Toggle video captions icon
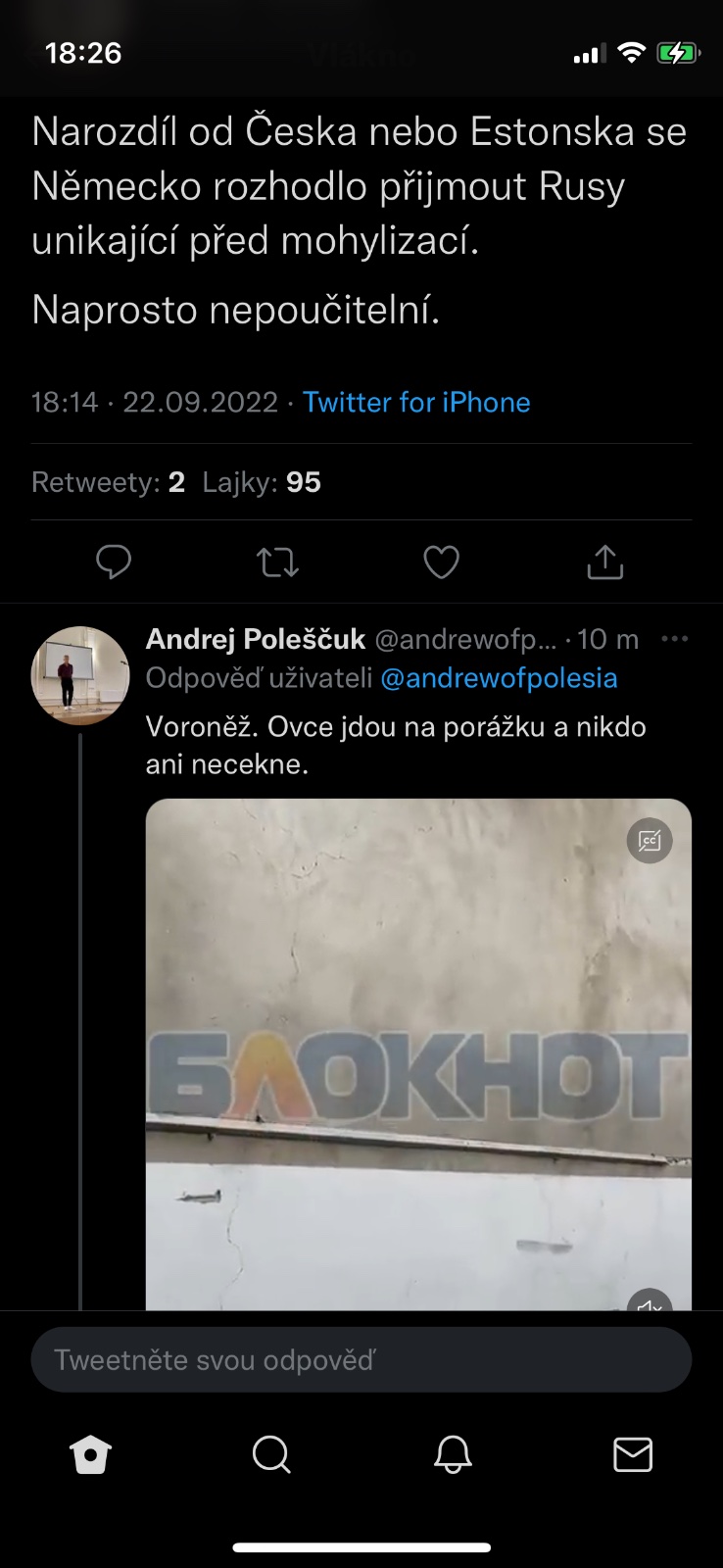Viewport: 723px width, 1568px height. click(650, 840)
